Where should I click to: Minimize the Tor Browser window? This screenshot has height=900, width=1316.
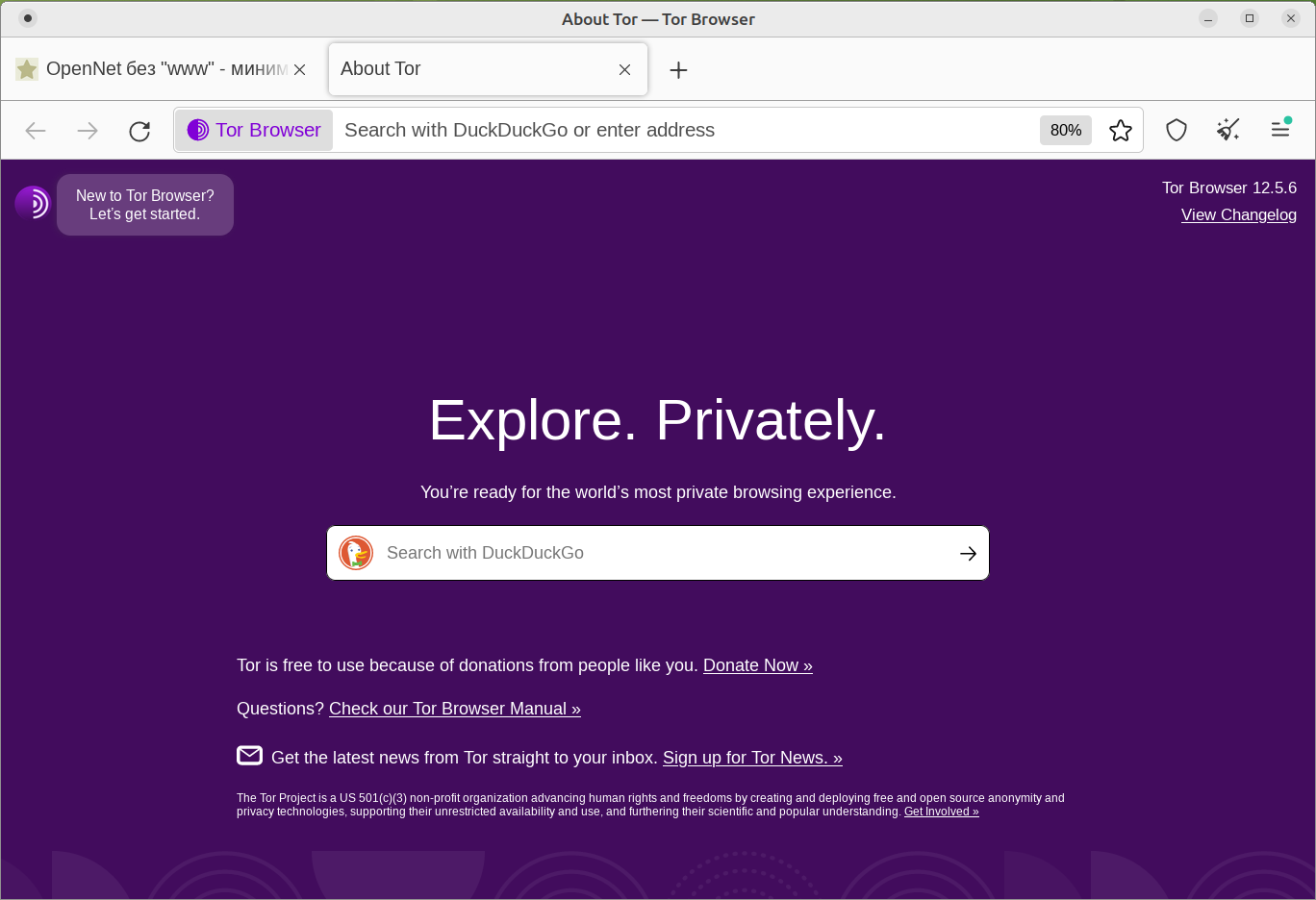1208,18
